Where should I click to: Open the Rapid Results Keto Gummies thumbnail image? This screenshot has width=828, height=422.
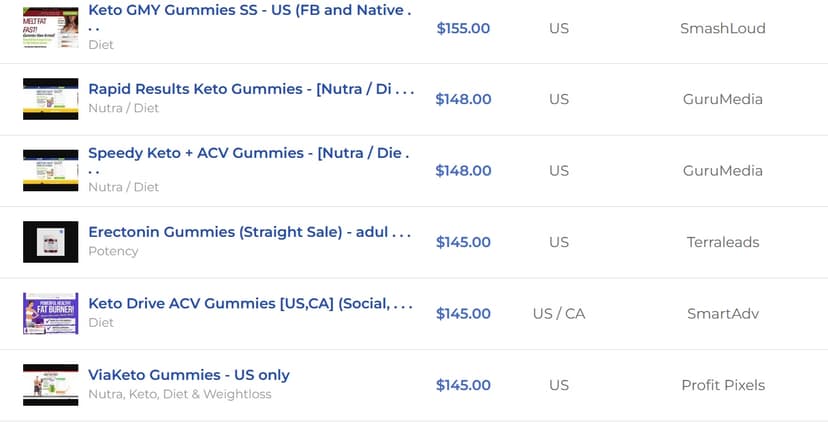[51, 99]
